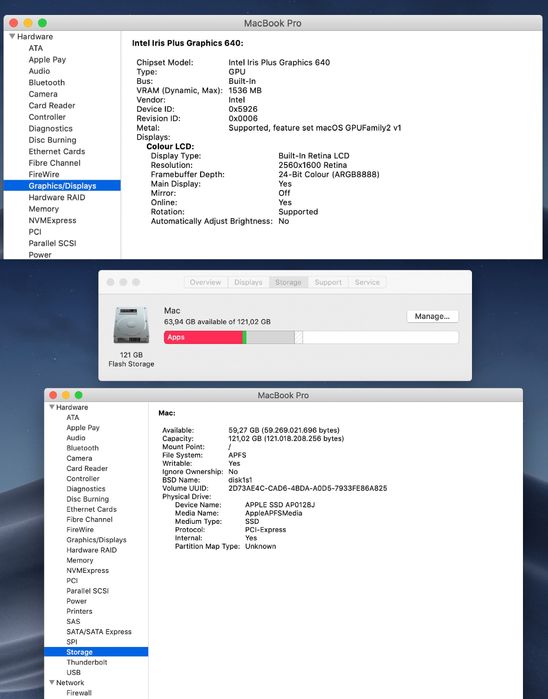
Task: Click the VRAM value 1536 MB
Action: click(x=245, y=90)
